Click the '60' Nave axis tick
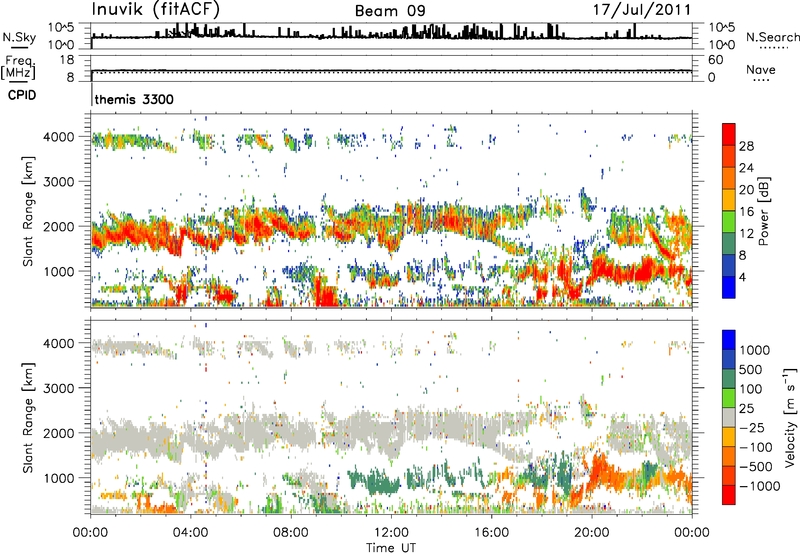This screenshot has width=800, height=554. [716, 60]
